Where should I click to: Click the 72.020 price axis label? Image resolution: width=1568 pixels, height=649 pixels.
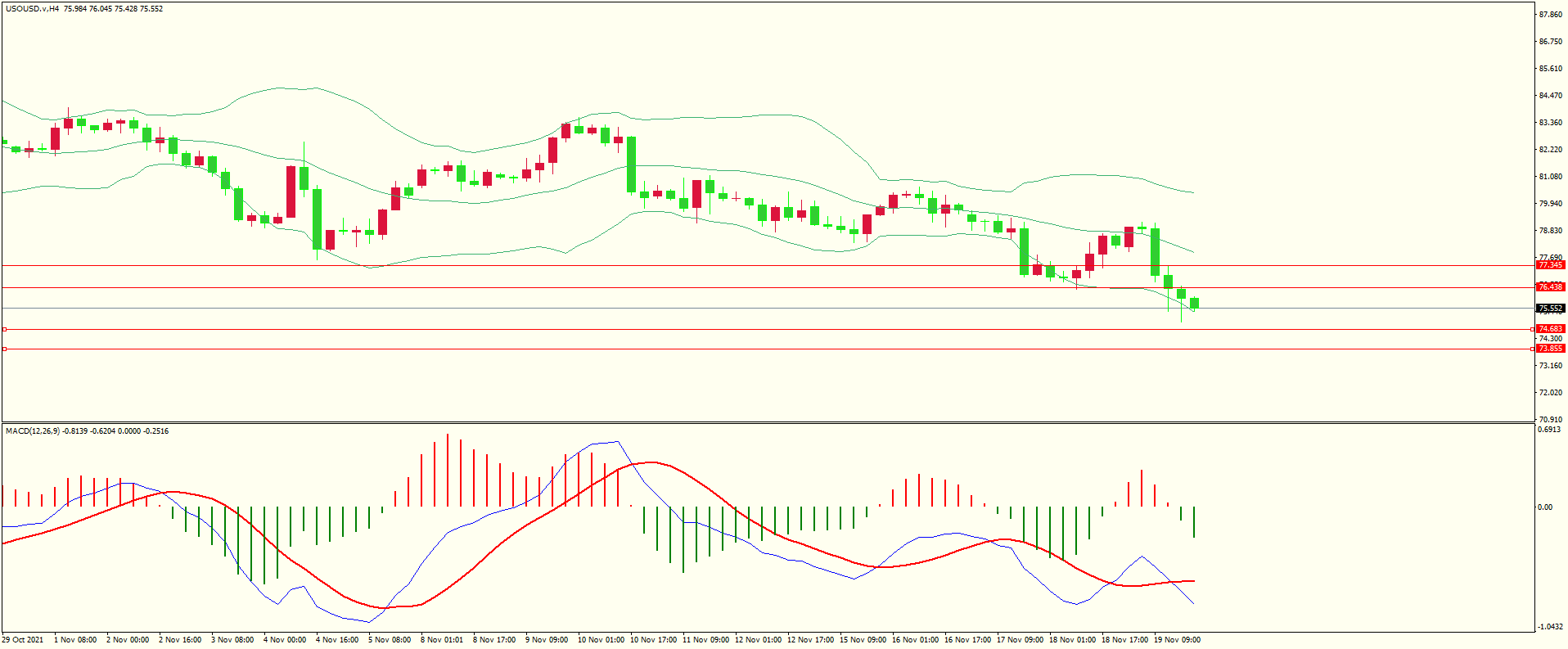tap(1551, 393)
